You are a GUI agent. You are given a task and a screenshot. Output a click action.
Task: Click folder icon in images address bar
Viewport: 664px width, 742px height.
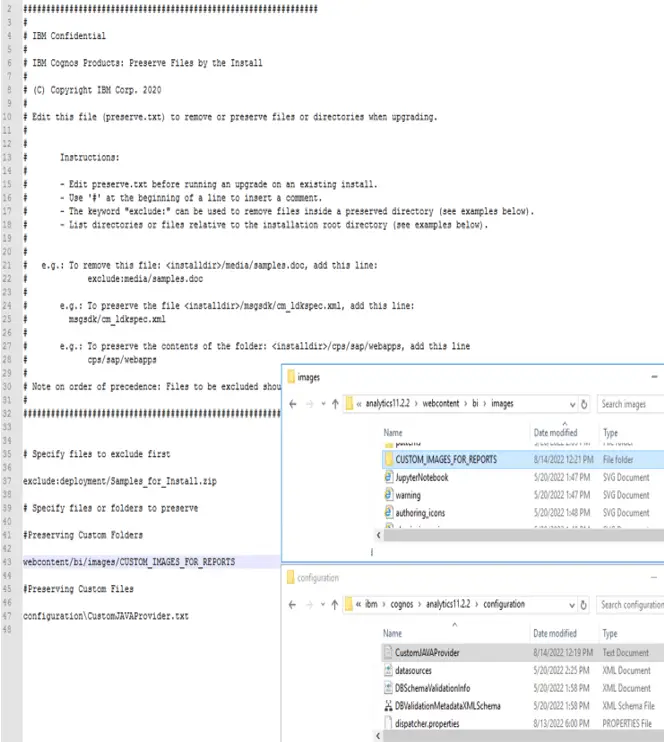tap(349, 404)
